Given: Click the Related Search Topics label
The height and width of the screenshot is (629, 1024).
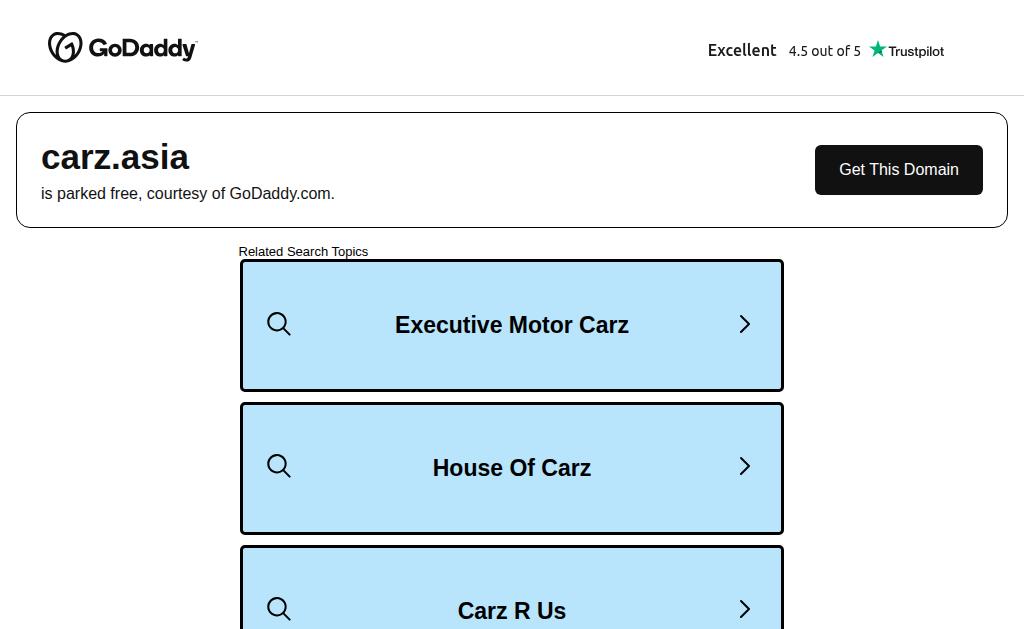Looking at the screenshot, I should tap(303, 251).
